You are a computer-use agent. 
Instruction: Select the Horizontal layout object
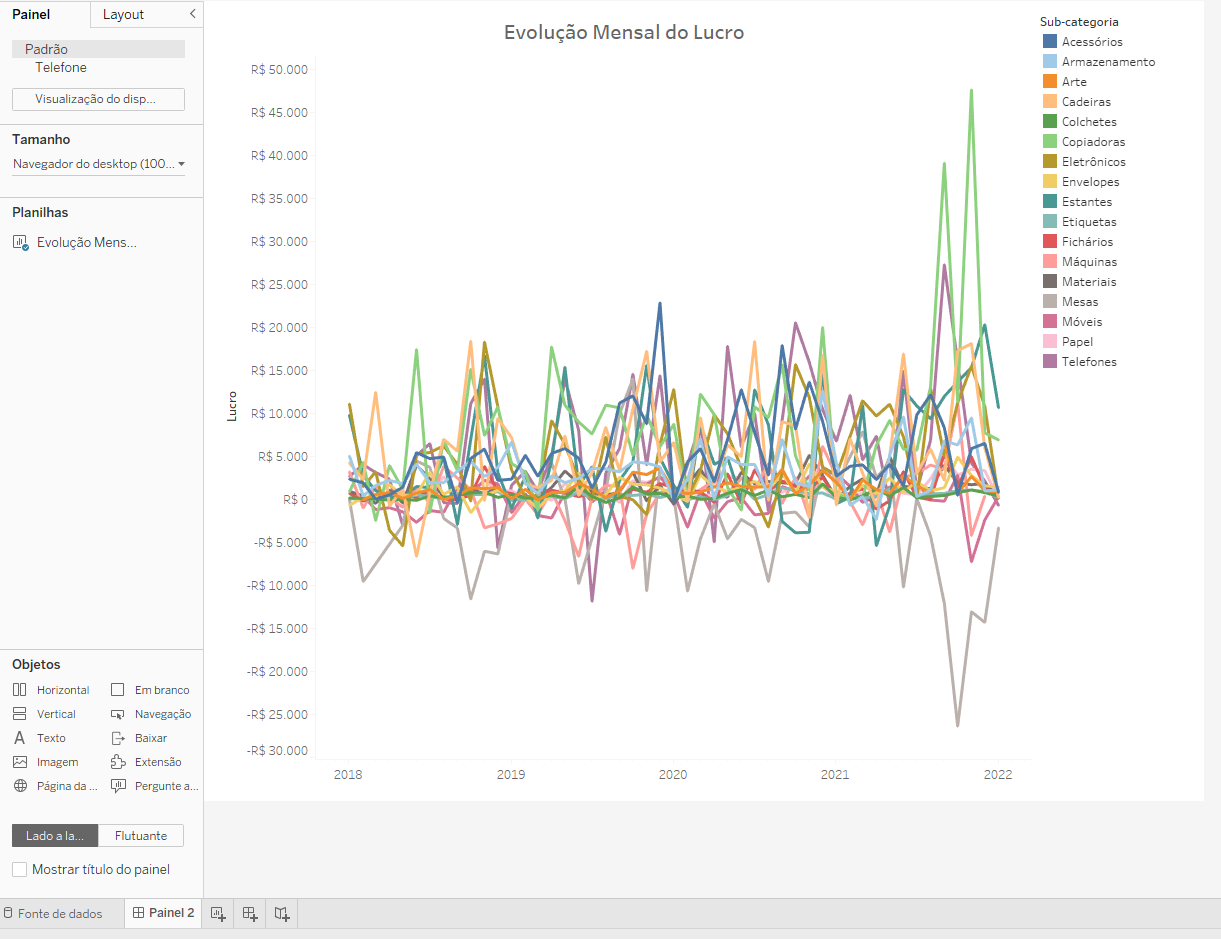tap(51, 690)
